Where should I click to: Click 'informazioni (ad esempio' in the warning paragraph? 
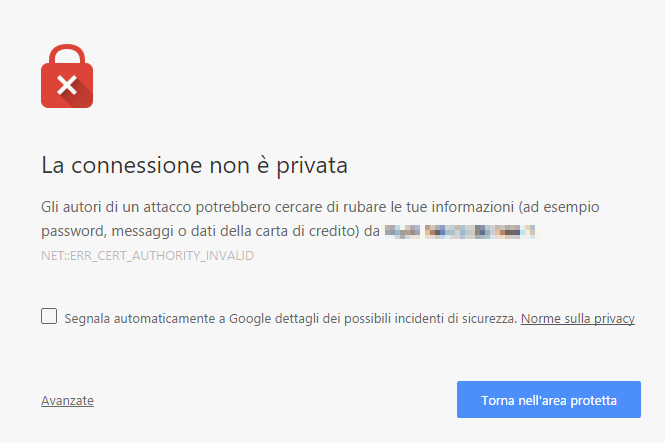pos(515,207)
